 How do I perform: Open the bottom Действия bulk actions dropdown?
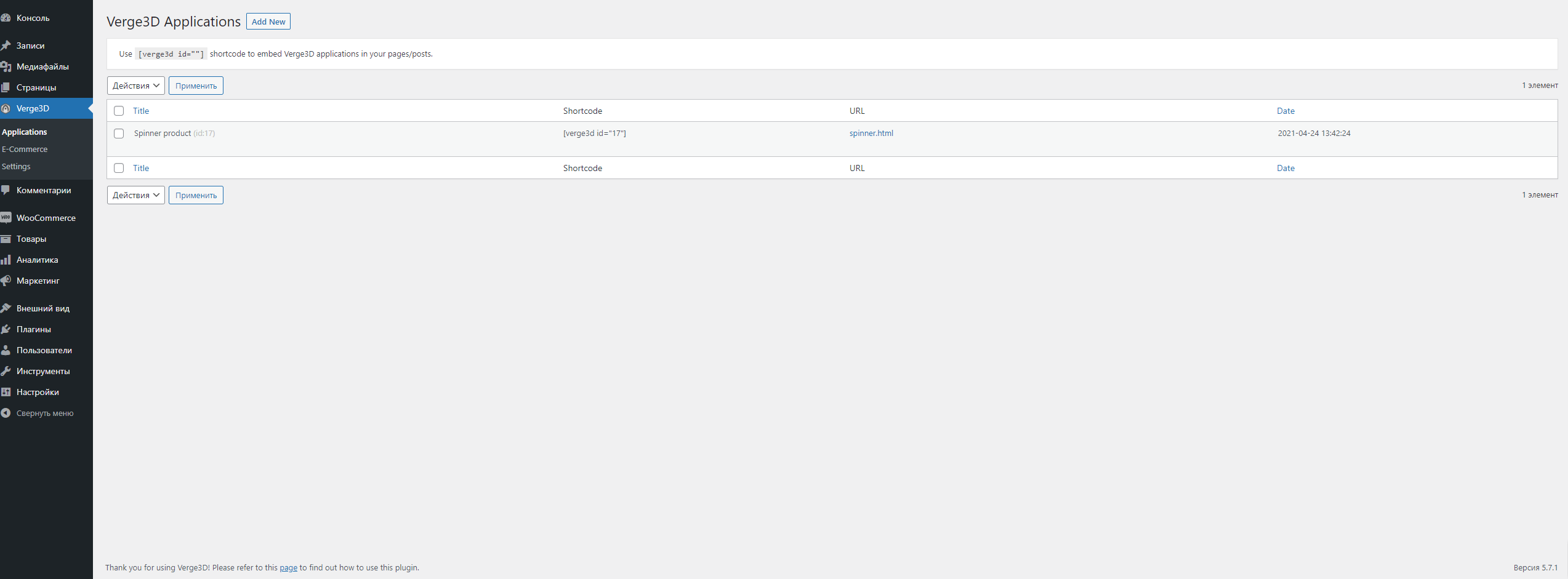pos(136,195)
